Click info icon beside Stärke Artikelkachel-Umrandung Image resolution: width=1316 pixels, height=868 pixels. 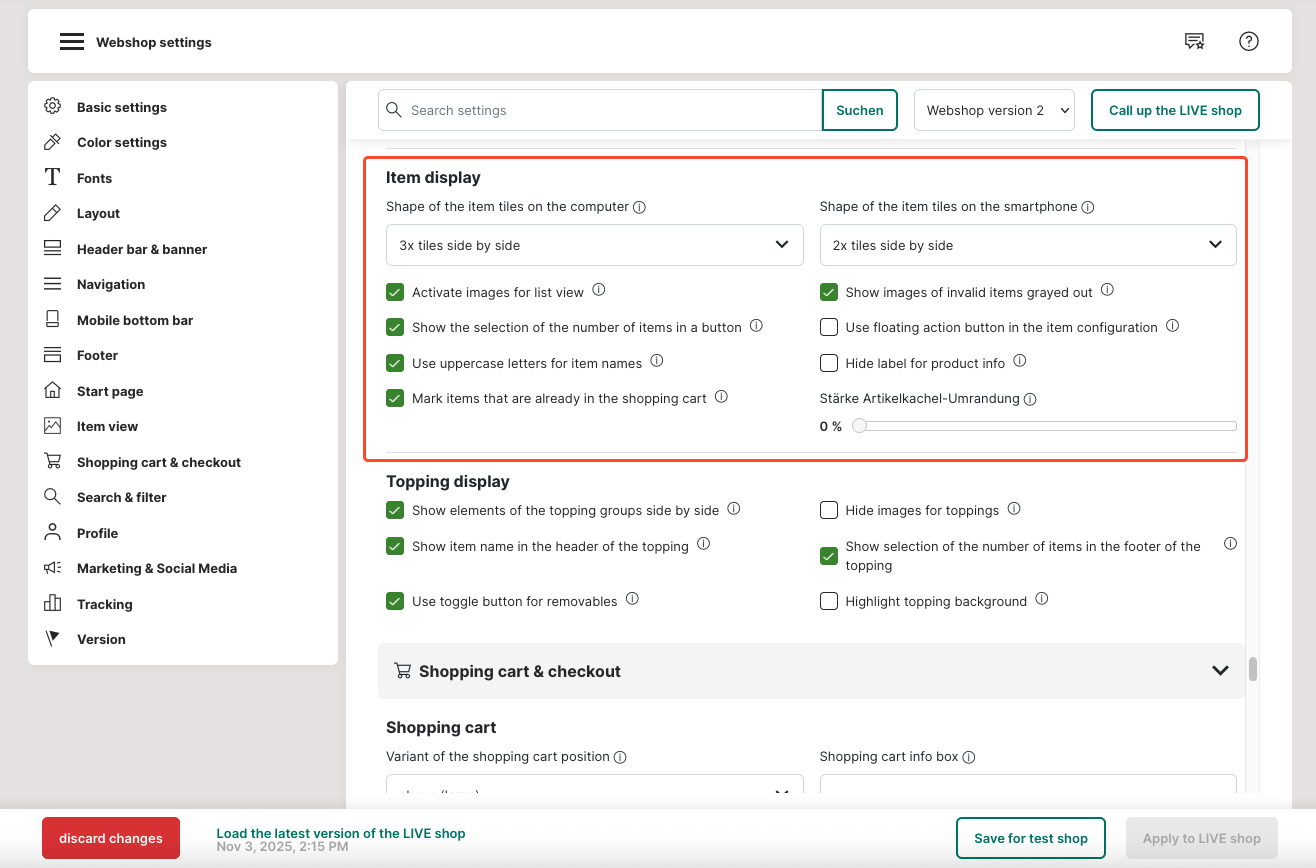point(1030,399)
